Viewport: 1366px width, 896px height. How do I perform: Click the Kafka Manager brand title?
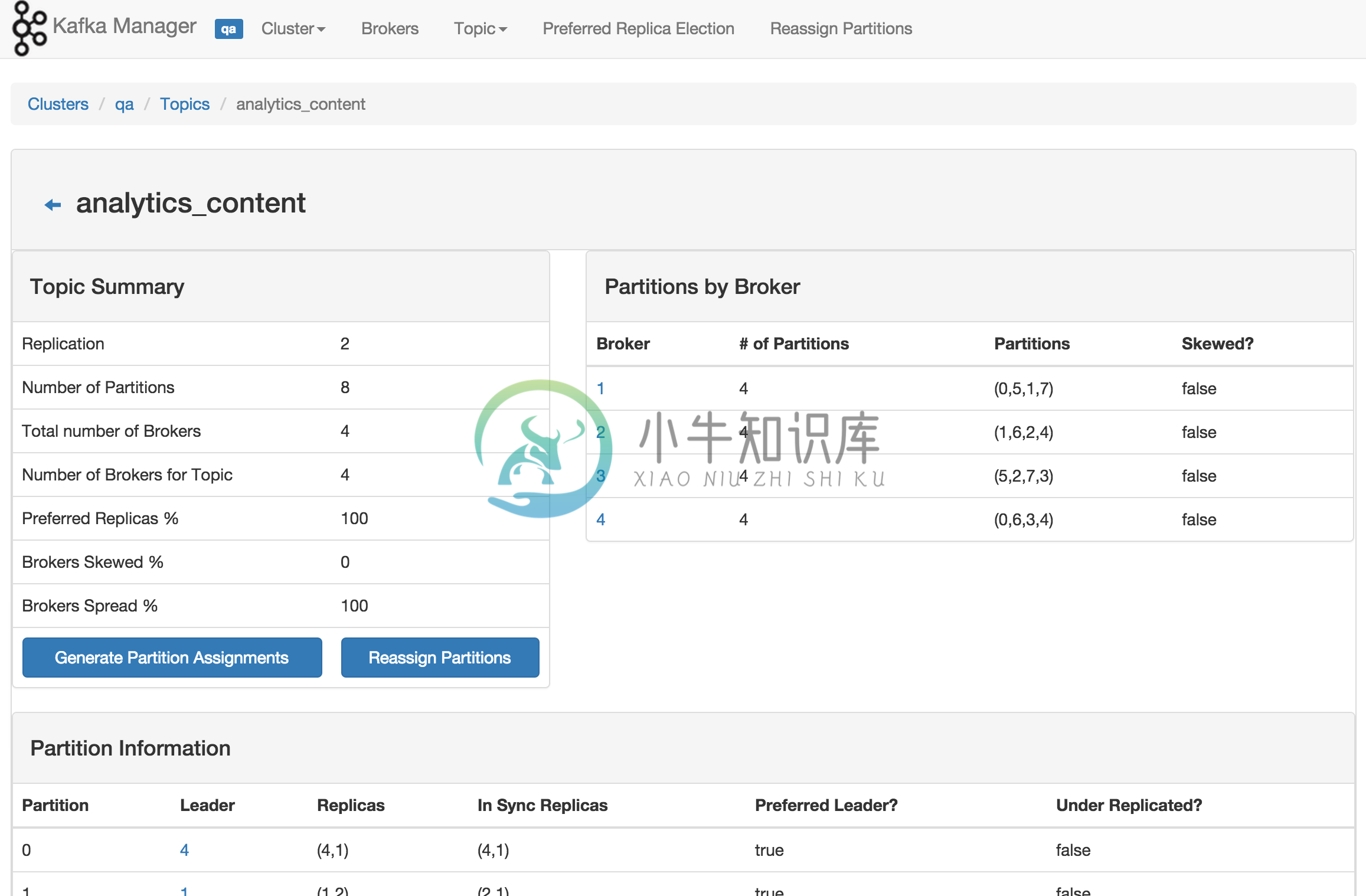[125, 26]
